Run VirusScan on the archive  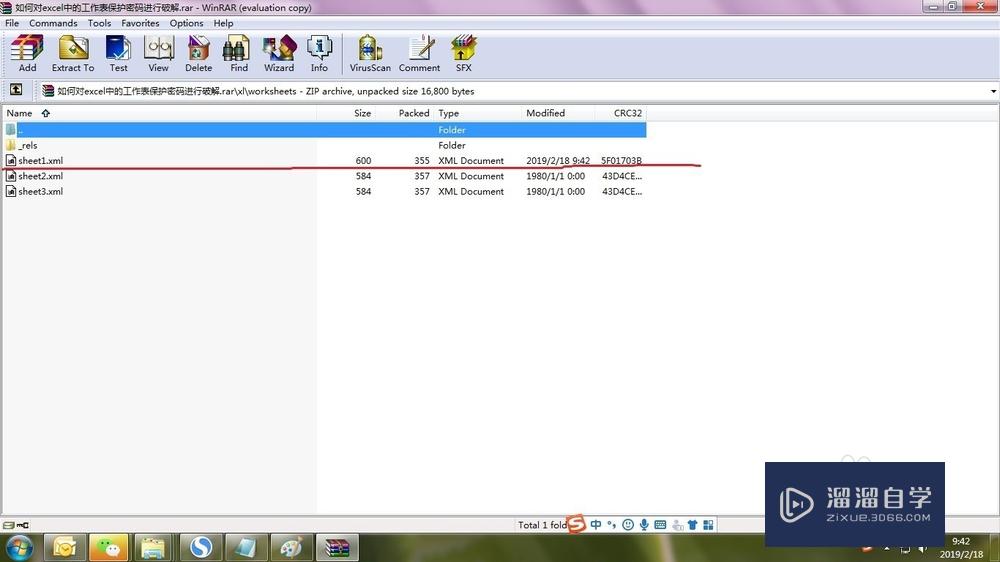pos(370,54)
